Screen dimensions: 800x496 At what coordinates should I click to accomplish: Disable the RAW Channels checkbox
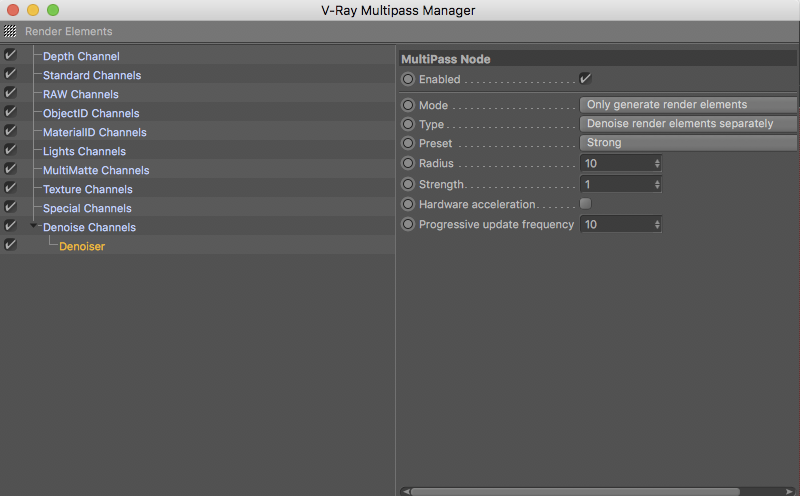click(10, 92)
